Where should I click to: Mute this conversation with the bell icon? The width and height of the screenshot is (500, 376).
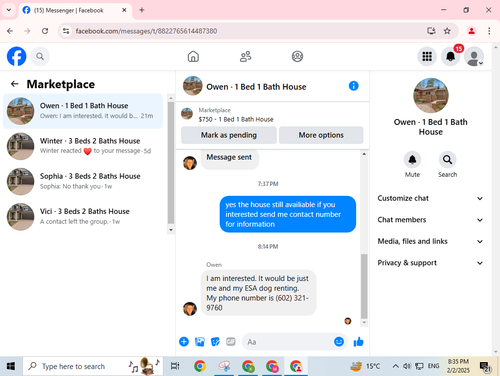[x=412, y=160]
